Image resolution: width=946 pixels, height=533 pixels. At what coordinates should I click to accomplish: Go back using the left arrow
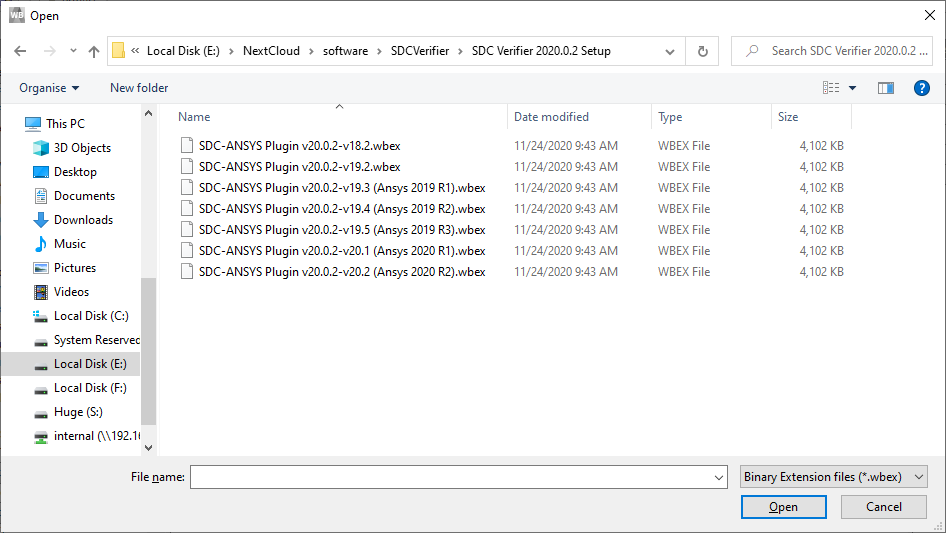point(20,51)
